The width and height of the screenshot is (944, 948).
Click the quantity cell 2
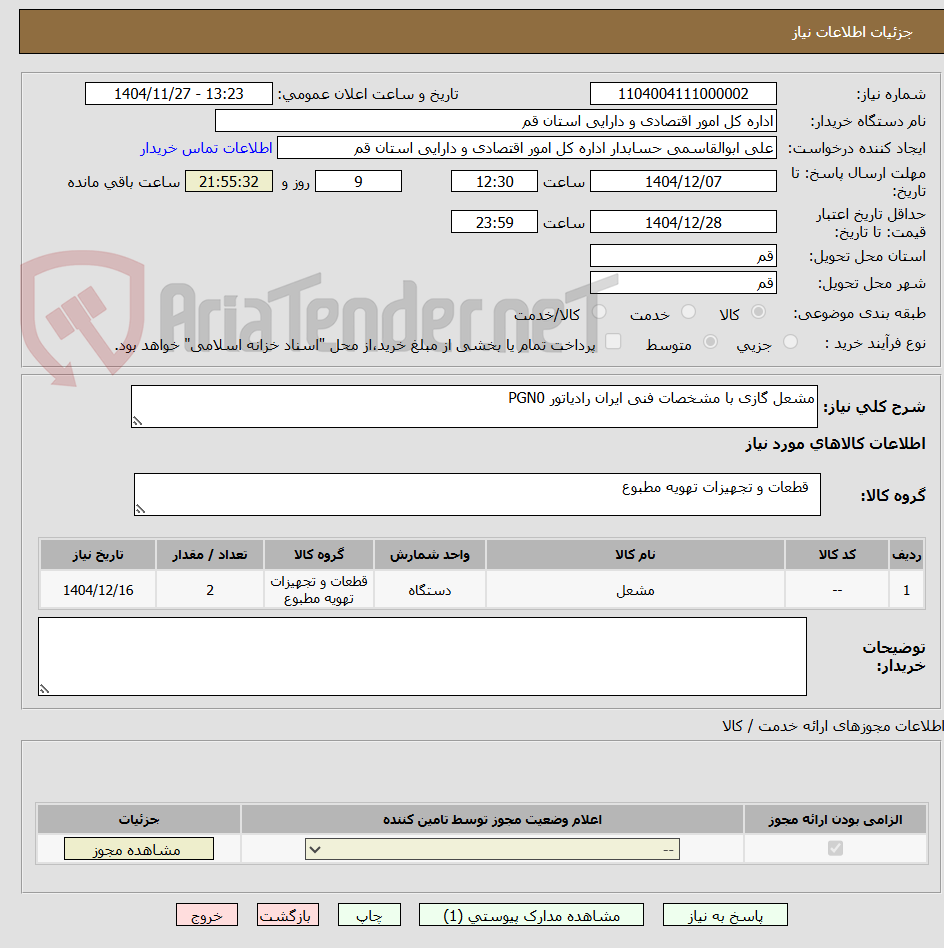coord(210,590)
